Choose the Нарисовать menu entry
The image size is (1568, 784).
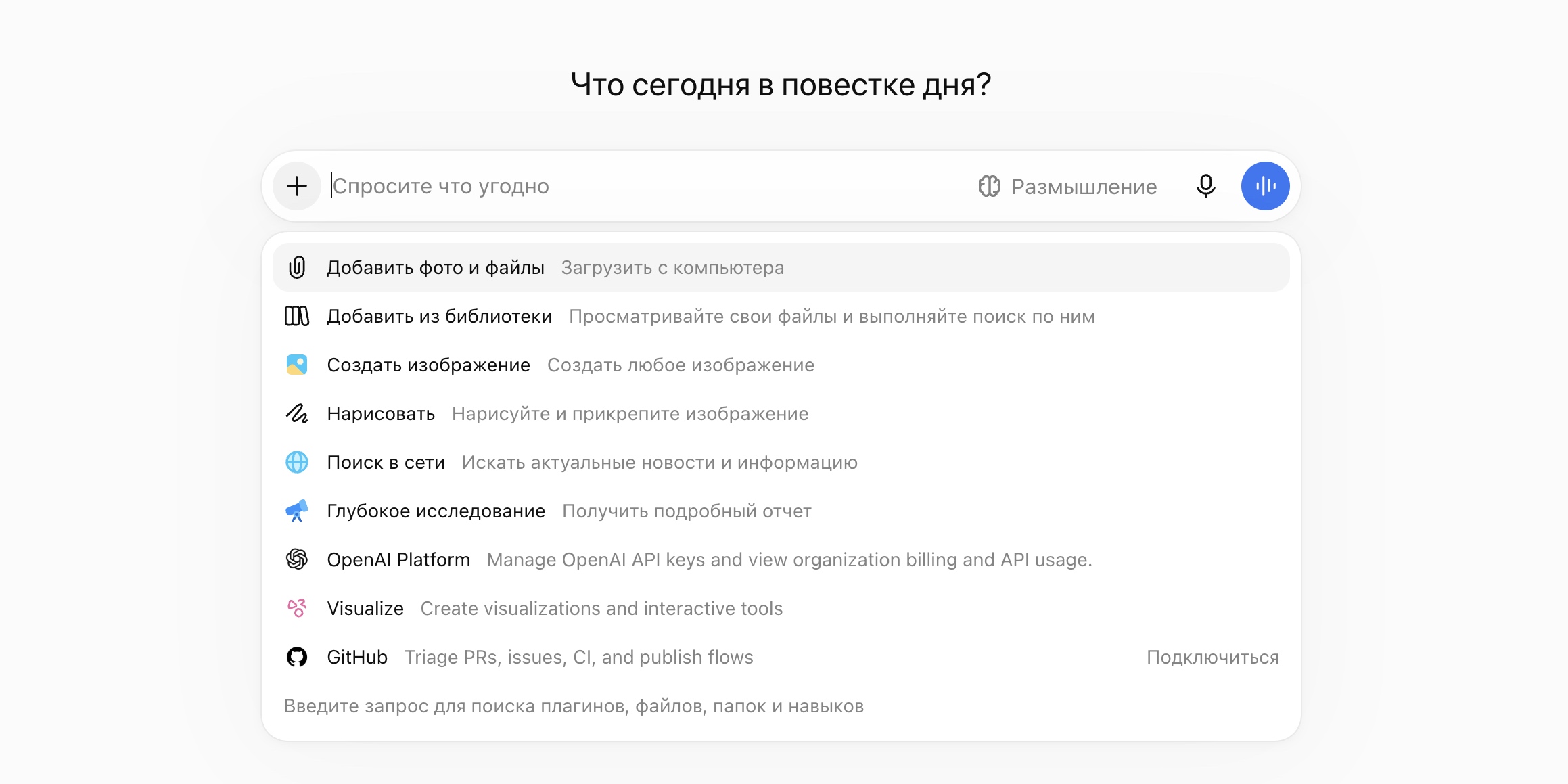(781, 413)
